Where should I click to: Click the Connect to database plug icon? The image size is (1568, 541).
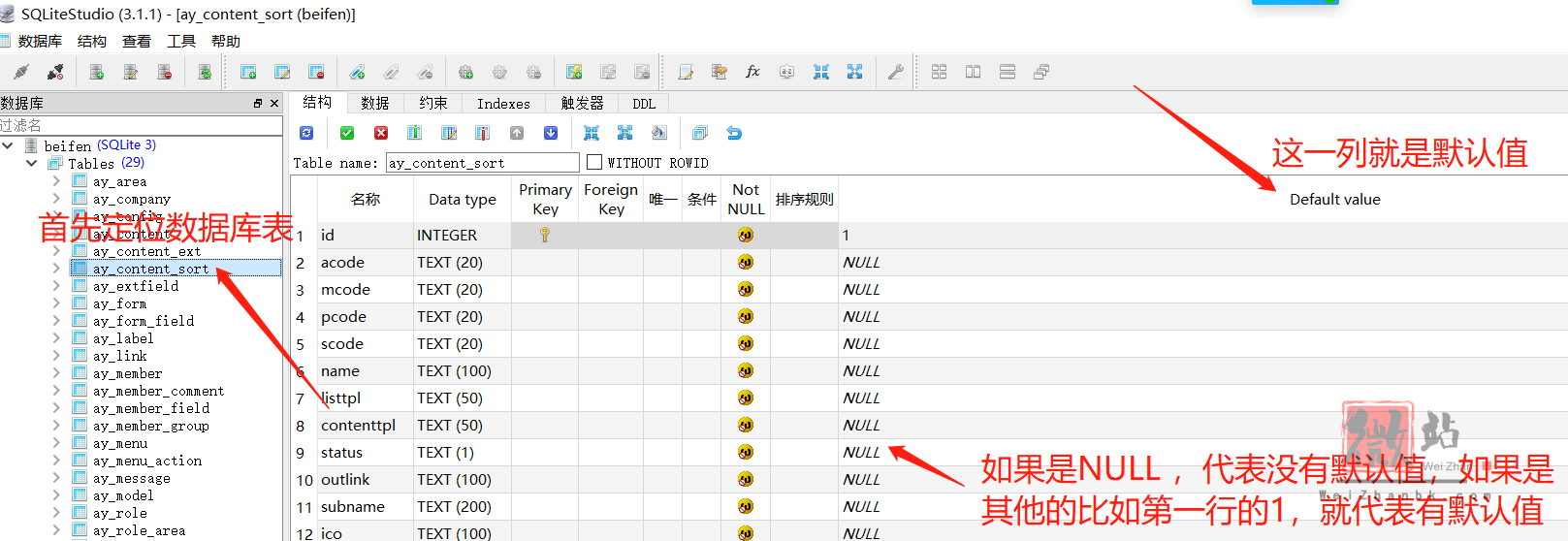[x=21, y=72]
